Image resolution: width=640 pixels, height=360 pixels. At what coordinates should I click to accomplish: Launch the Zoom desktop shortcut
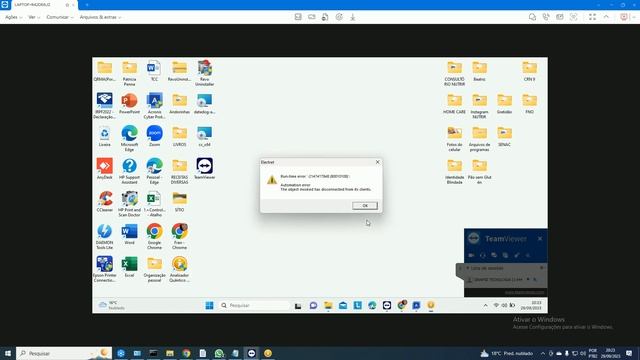coord(154,136)
